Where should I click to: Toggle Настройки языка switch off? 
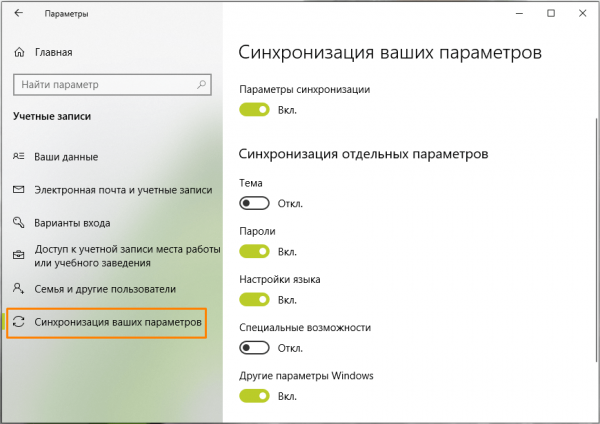pos(254,300)
